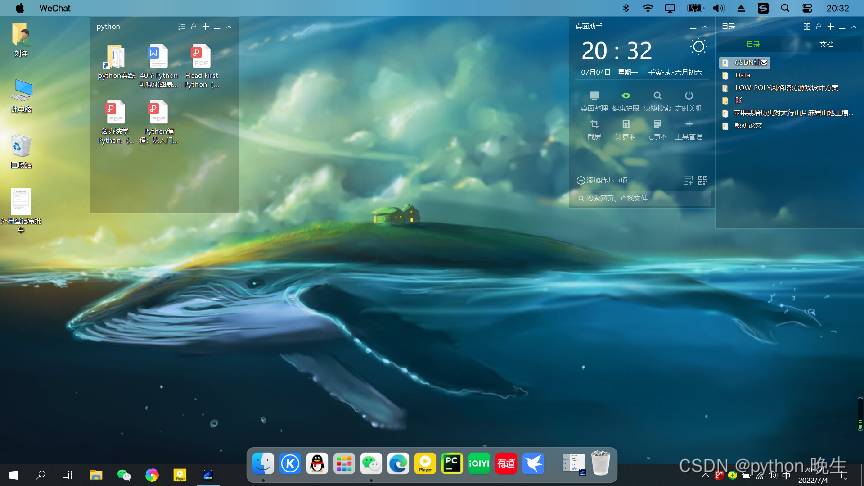Open the CSDN folder entry

click(x=744, y=62)
